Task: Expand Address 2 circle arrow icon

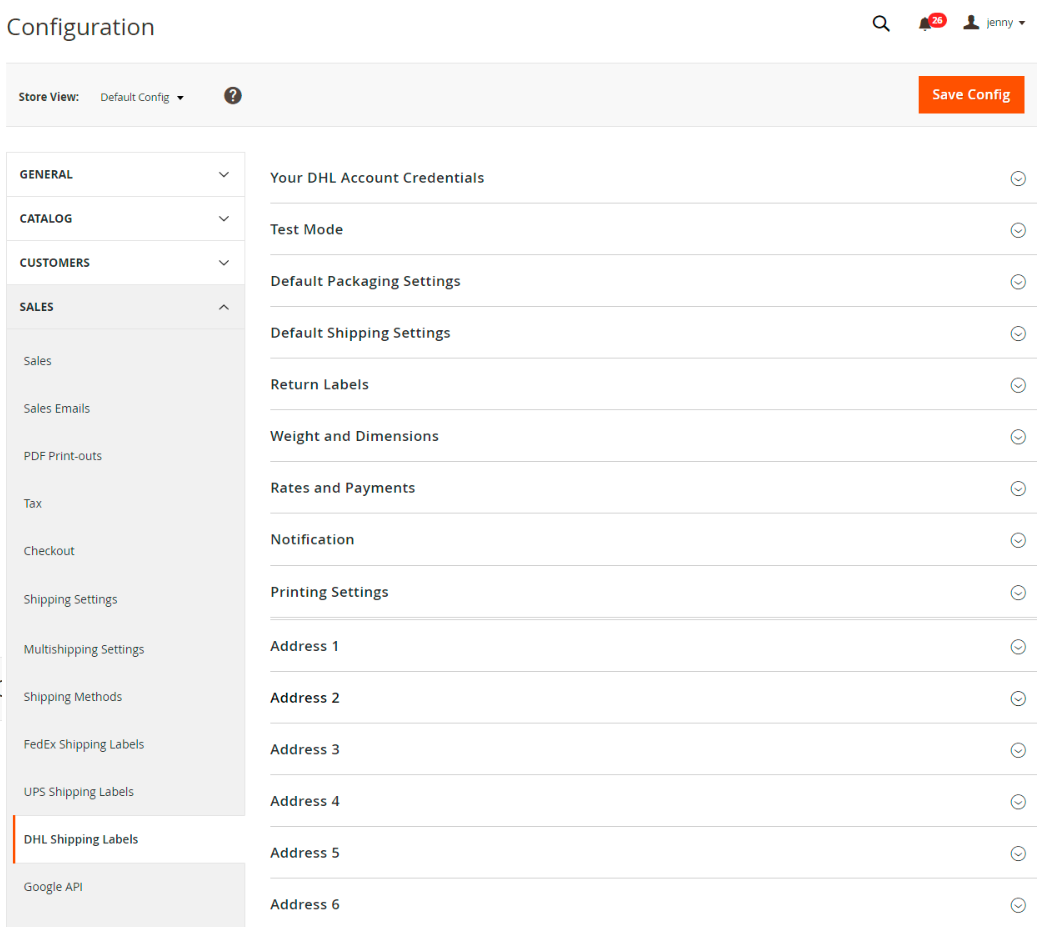Action: (x=1018, y=699)
